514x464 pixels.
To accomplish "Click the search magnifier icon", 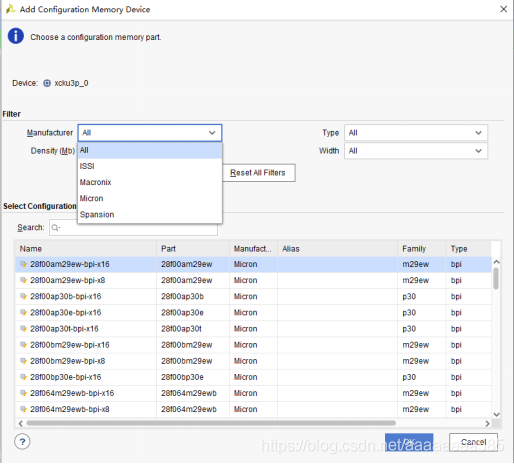I will click(x=56, y=228).
